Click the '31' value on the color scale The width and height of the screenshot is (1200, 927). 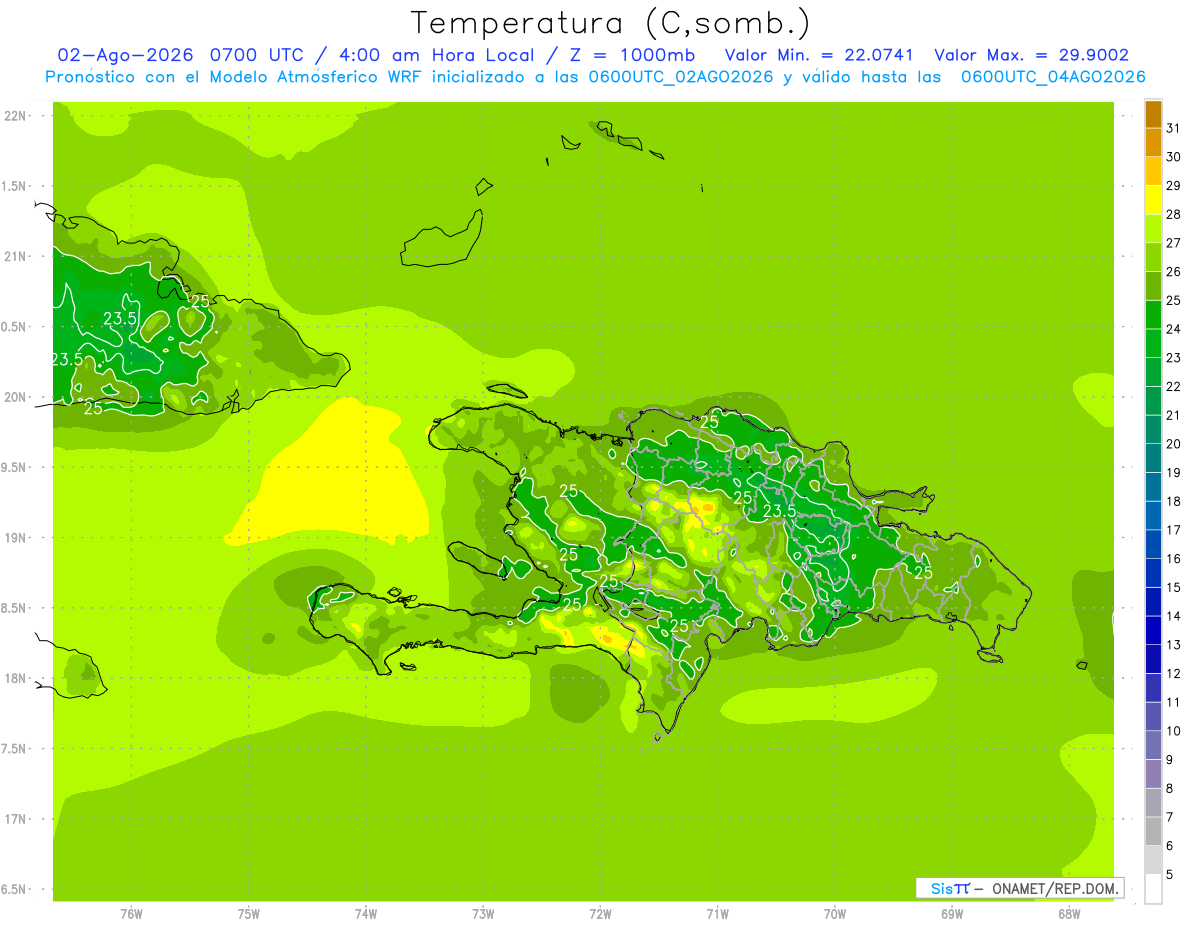[x=1173, y=128]
